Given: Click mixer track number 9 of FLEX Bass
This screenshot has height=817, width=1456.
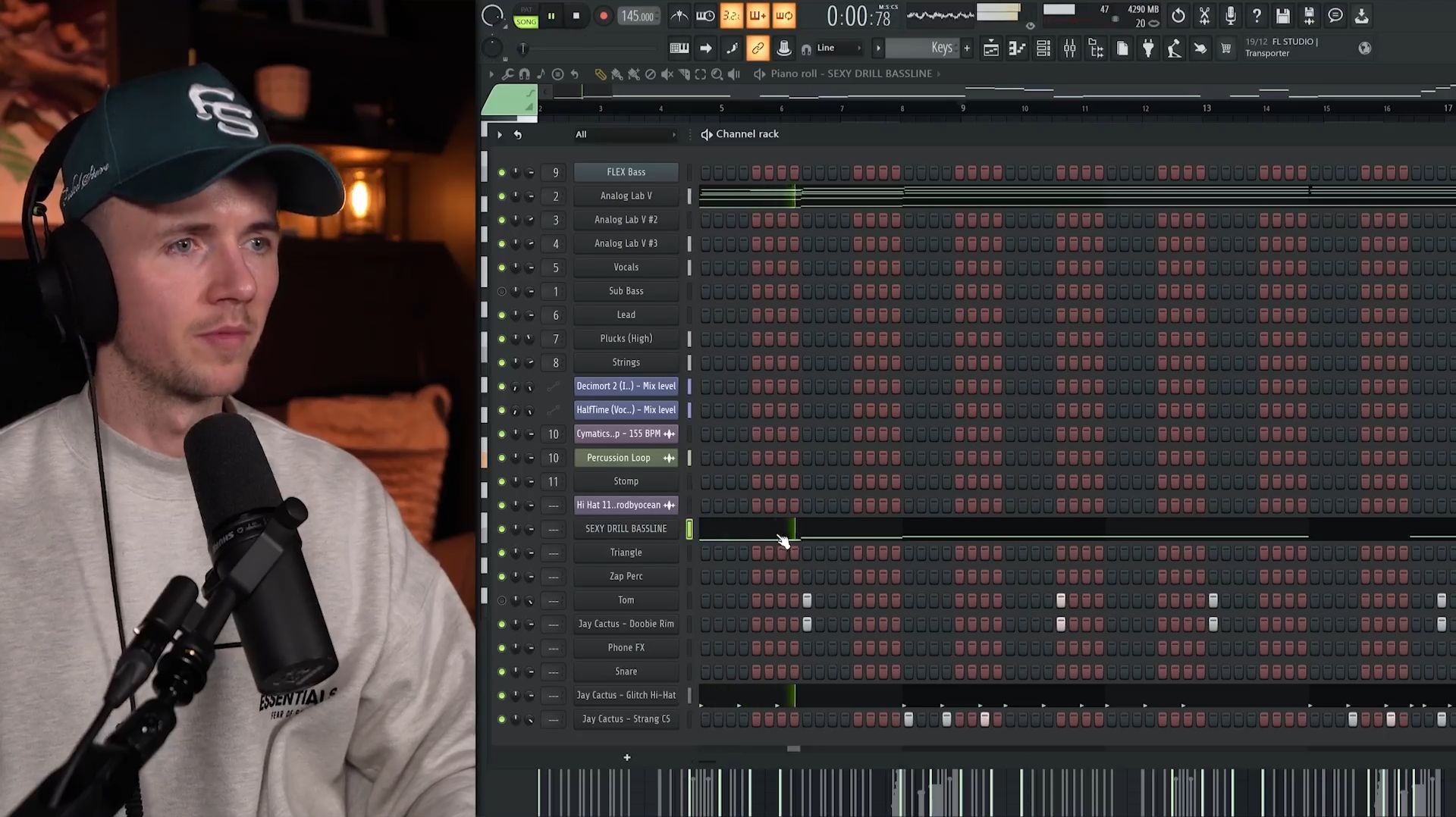Looking at the screenshot, I should [x=555, y=173].
